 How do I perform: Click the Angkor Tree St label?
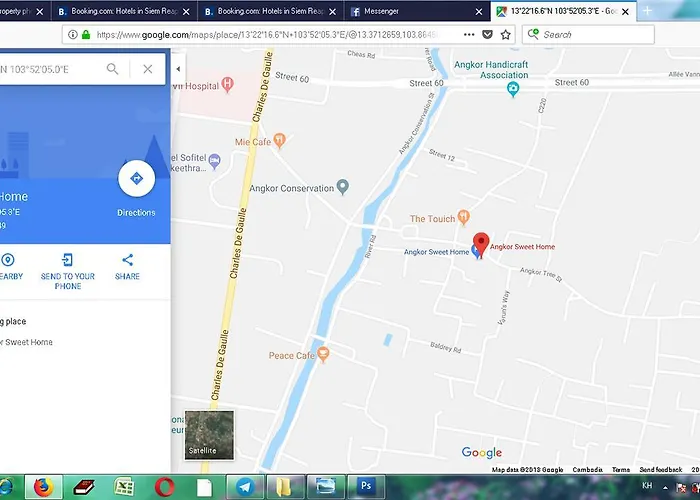click(541, 275)
